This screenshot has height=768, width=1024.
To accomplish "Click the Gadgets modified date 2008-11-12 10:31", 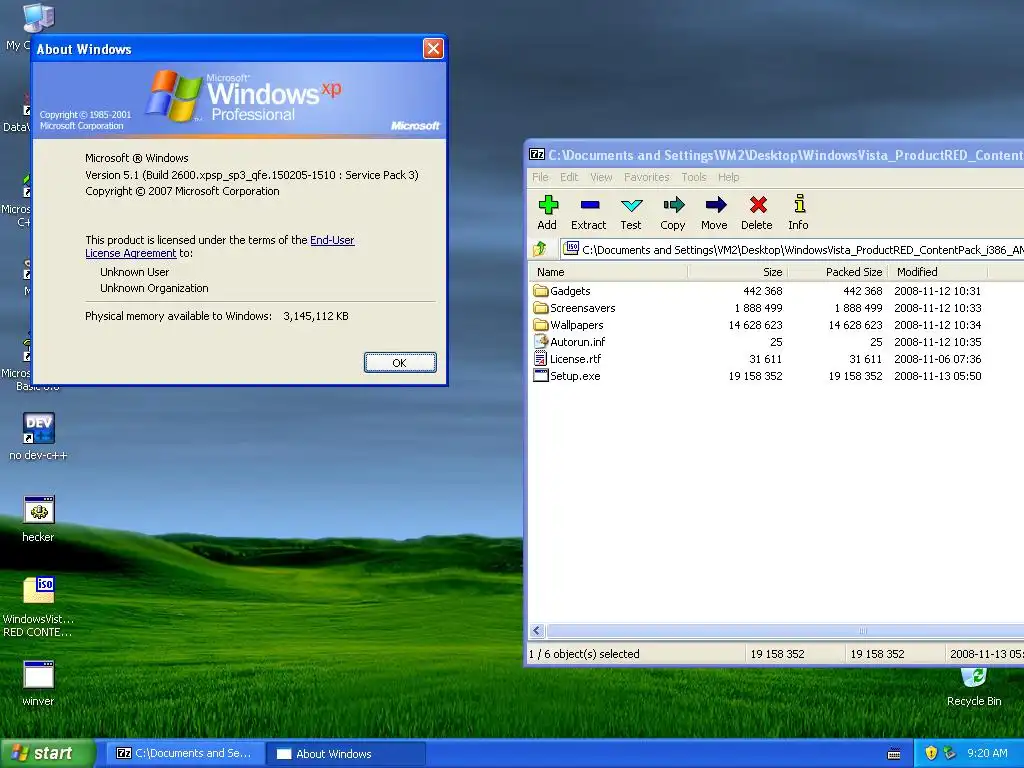I will click(x=937, y=291).
